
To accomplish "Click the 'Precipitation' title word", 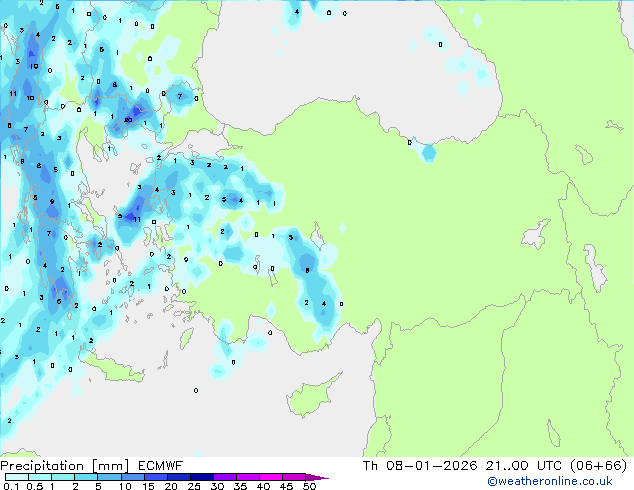I will (x=42, y=466).
